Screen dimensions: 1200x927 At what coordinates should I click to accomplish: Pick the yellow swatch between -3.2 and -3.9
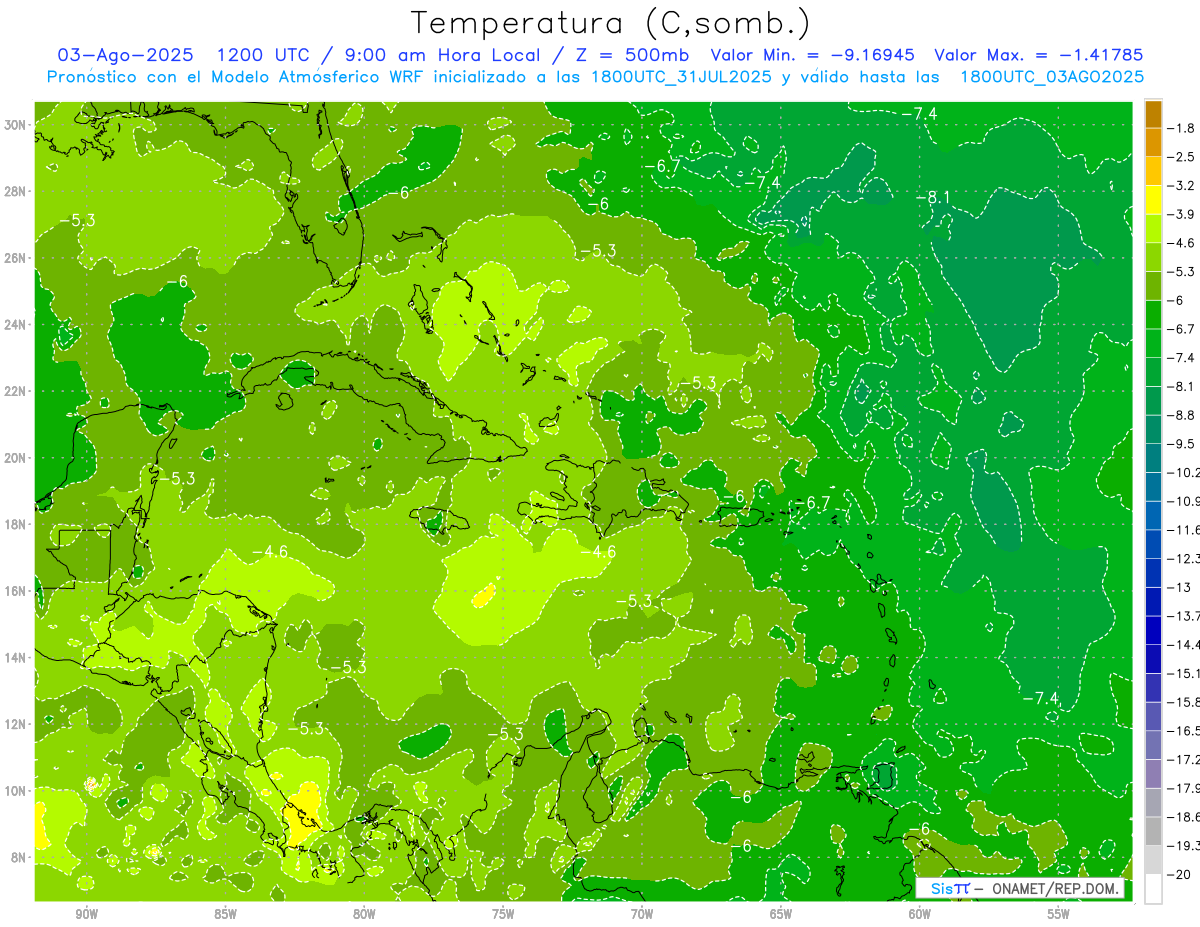point(1153,200)
